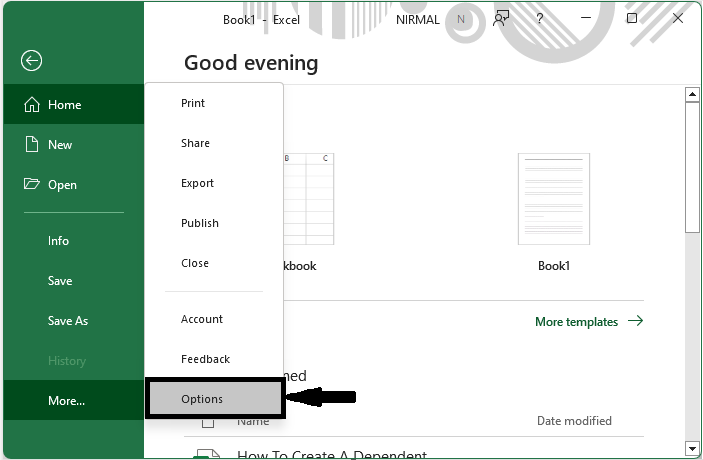This screenshot has height=460, width=703.
Task: Close the Excel window
Action: click(x=678, y=18)
